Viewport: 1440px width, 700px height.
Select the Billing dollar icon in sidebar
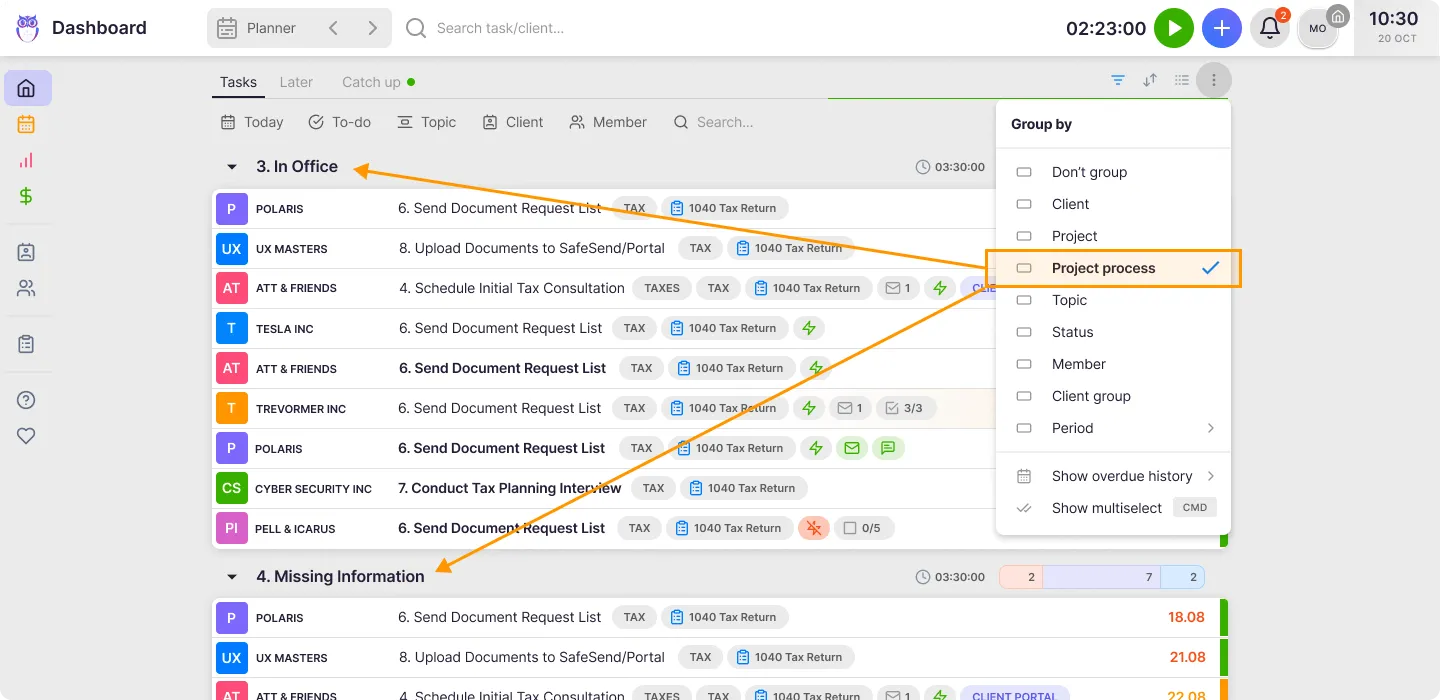[x=25, y=196]
